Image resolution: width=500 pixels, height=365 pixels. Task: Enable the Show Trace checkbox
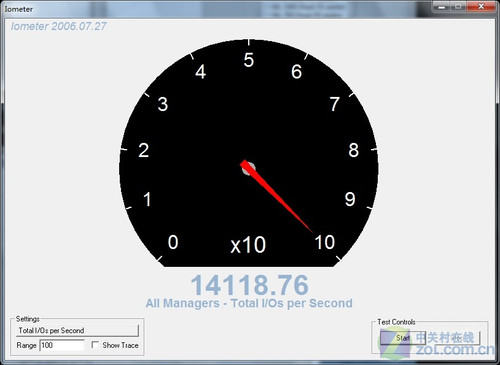[x=95, y=345]
